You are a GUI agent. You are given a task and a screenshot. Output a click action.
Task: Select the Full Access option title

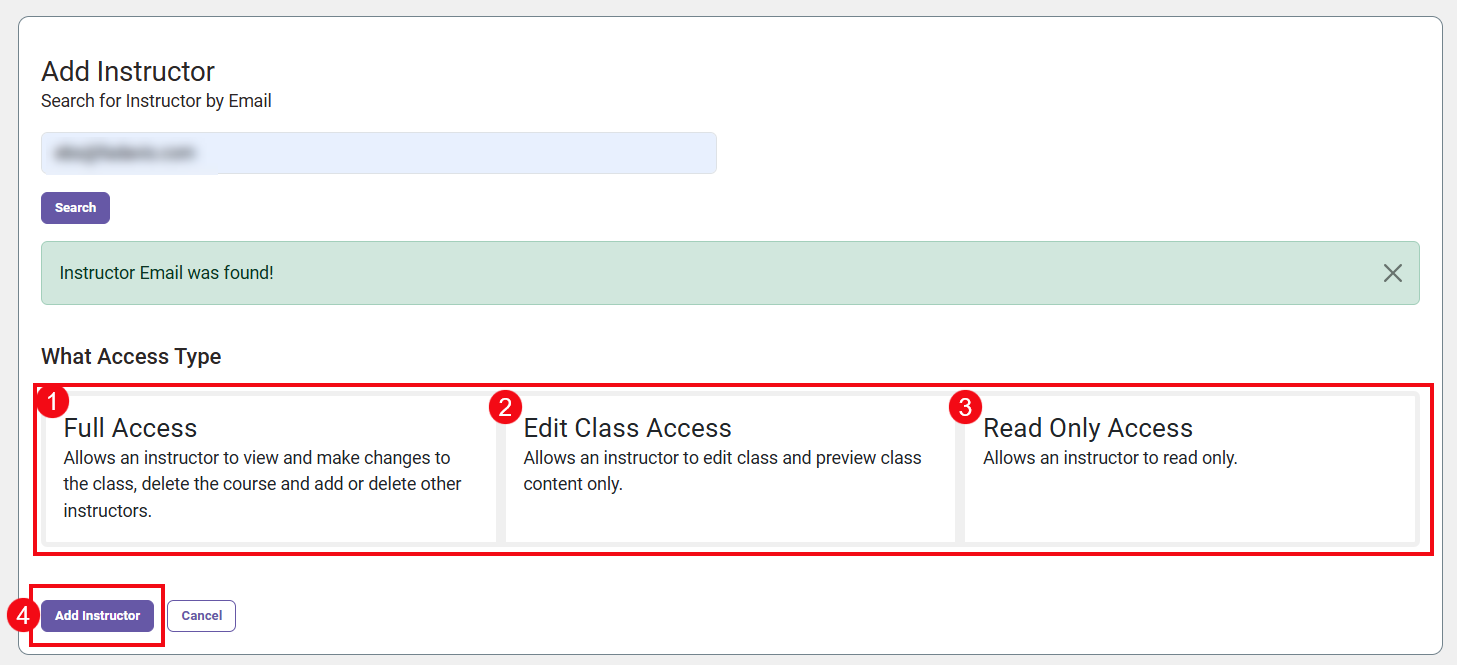[x=130, y=428]
